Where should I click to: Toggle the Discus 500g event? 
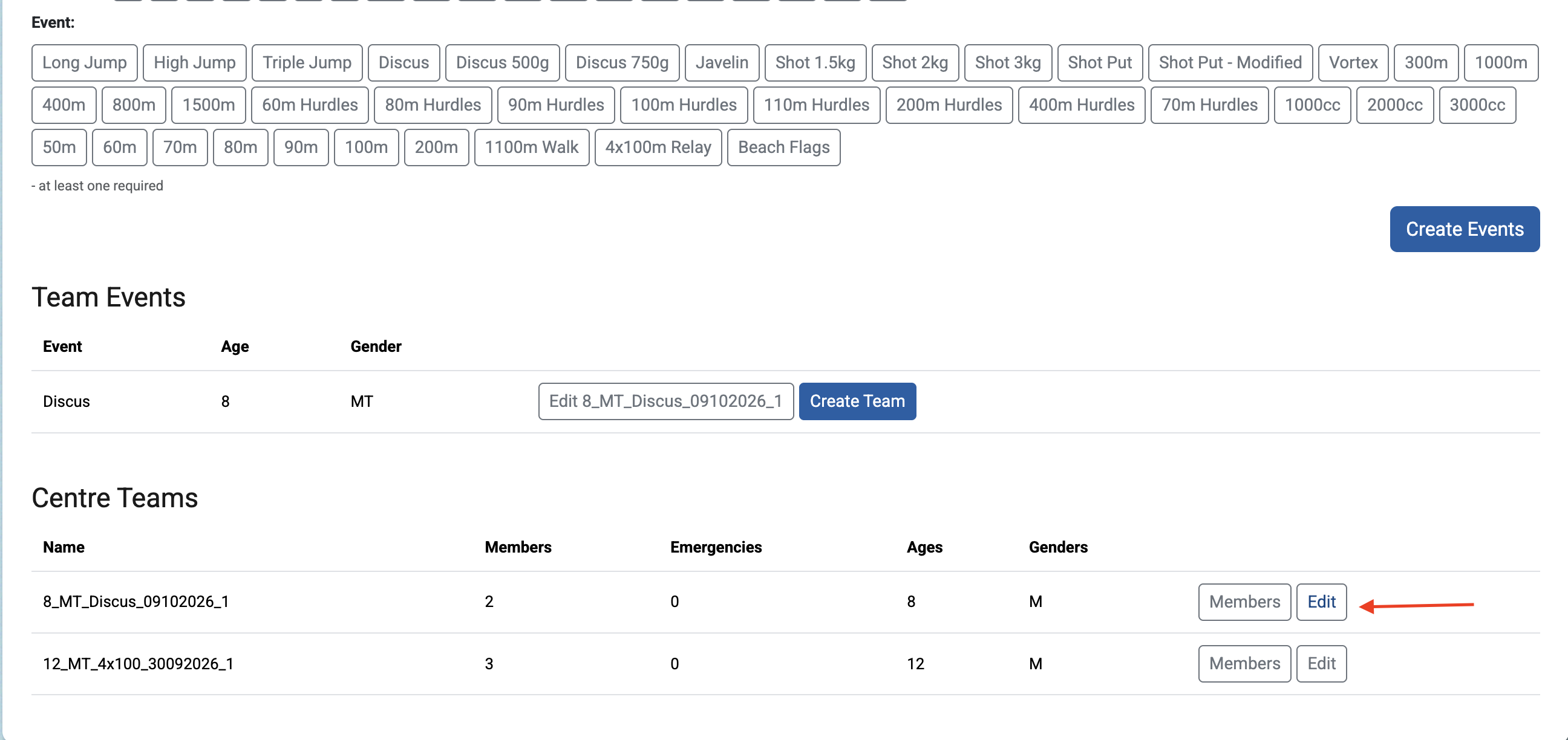[502, 63]
